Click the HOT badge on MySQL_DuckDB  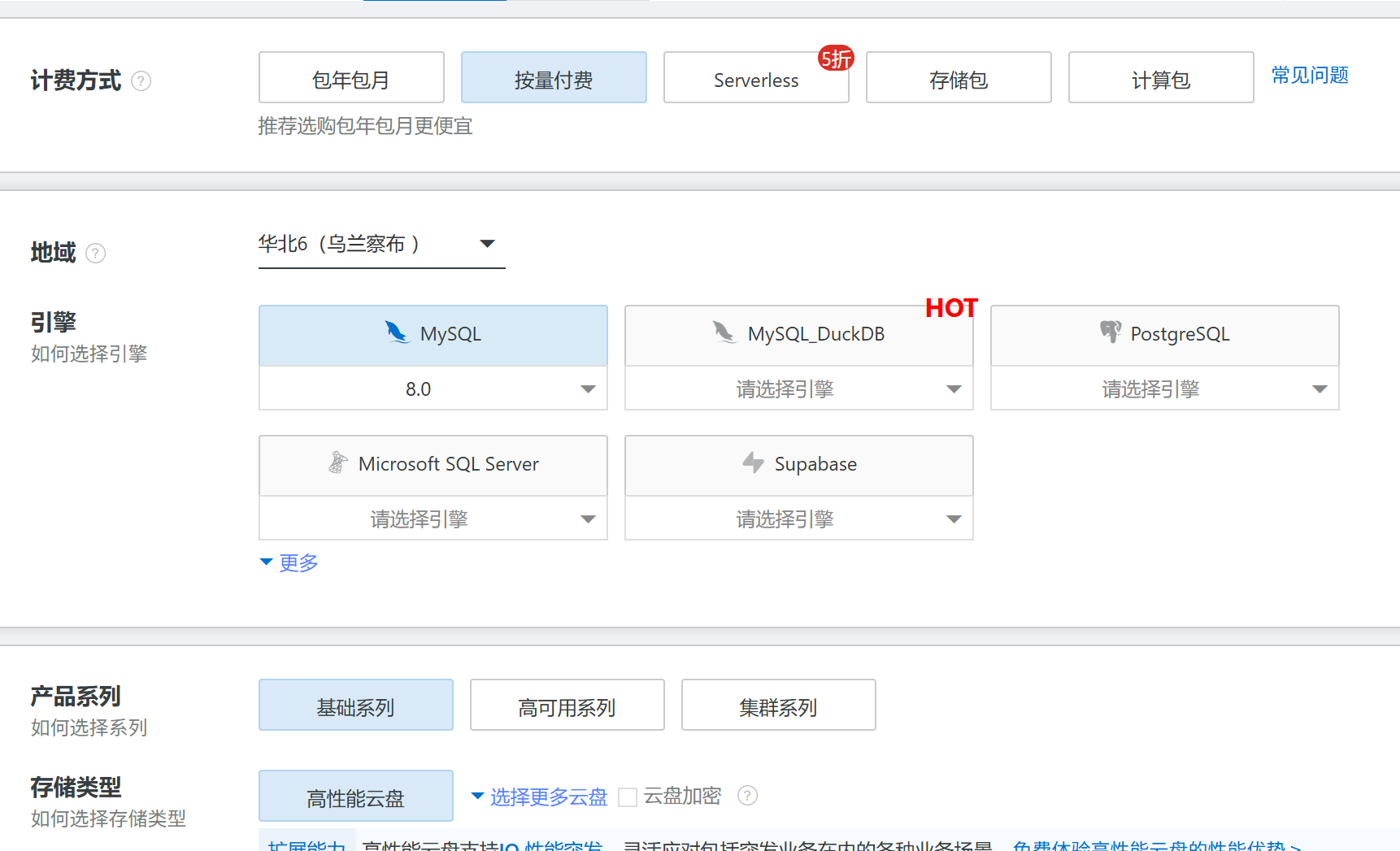coord(951,308)
